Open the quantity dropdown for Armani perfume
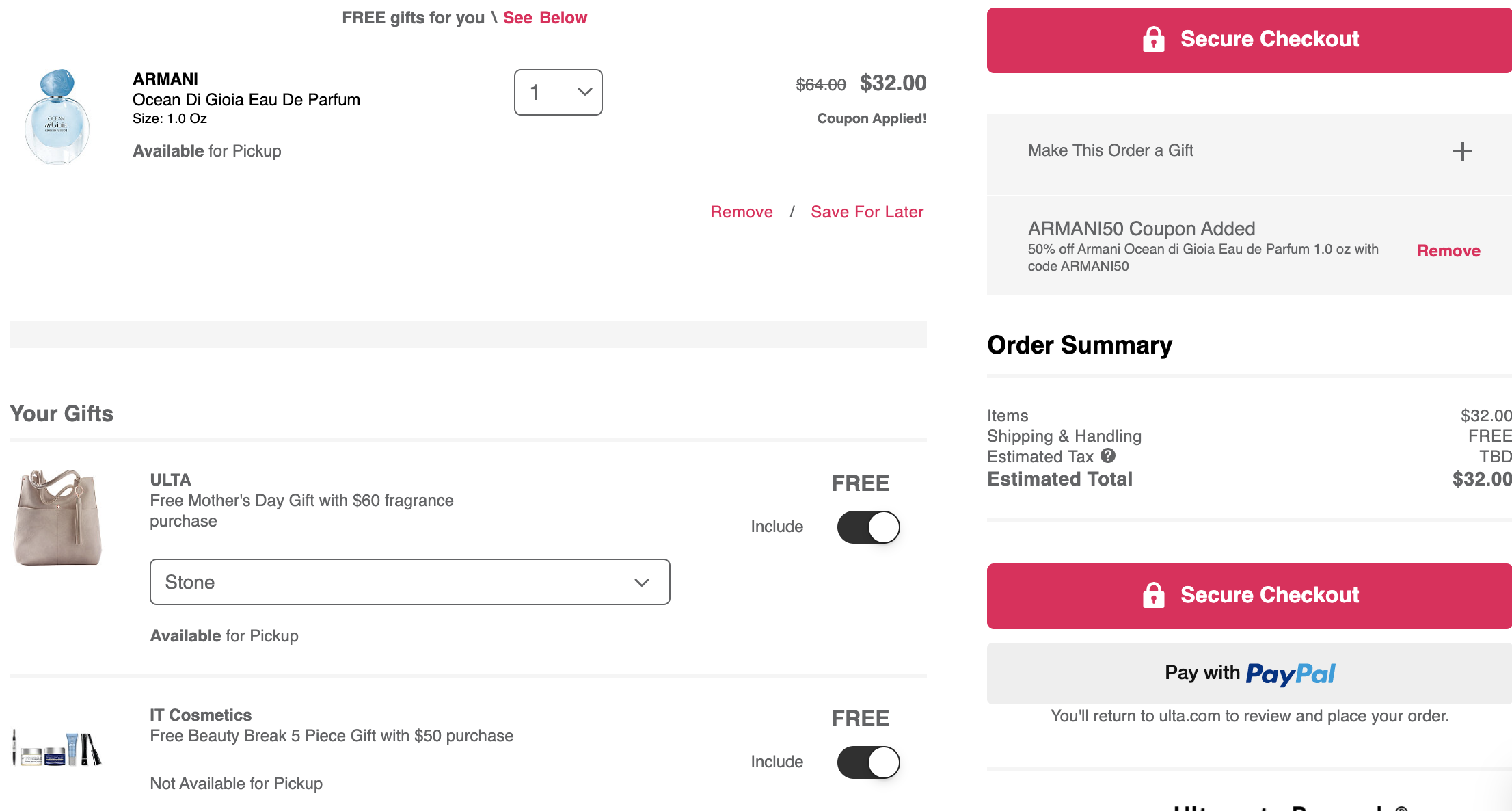Viewport: 1512px width, 811px height. [558, 92]
